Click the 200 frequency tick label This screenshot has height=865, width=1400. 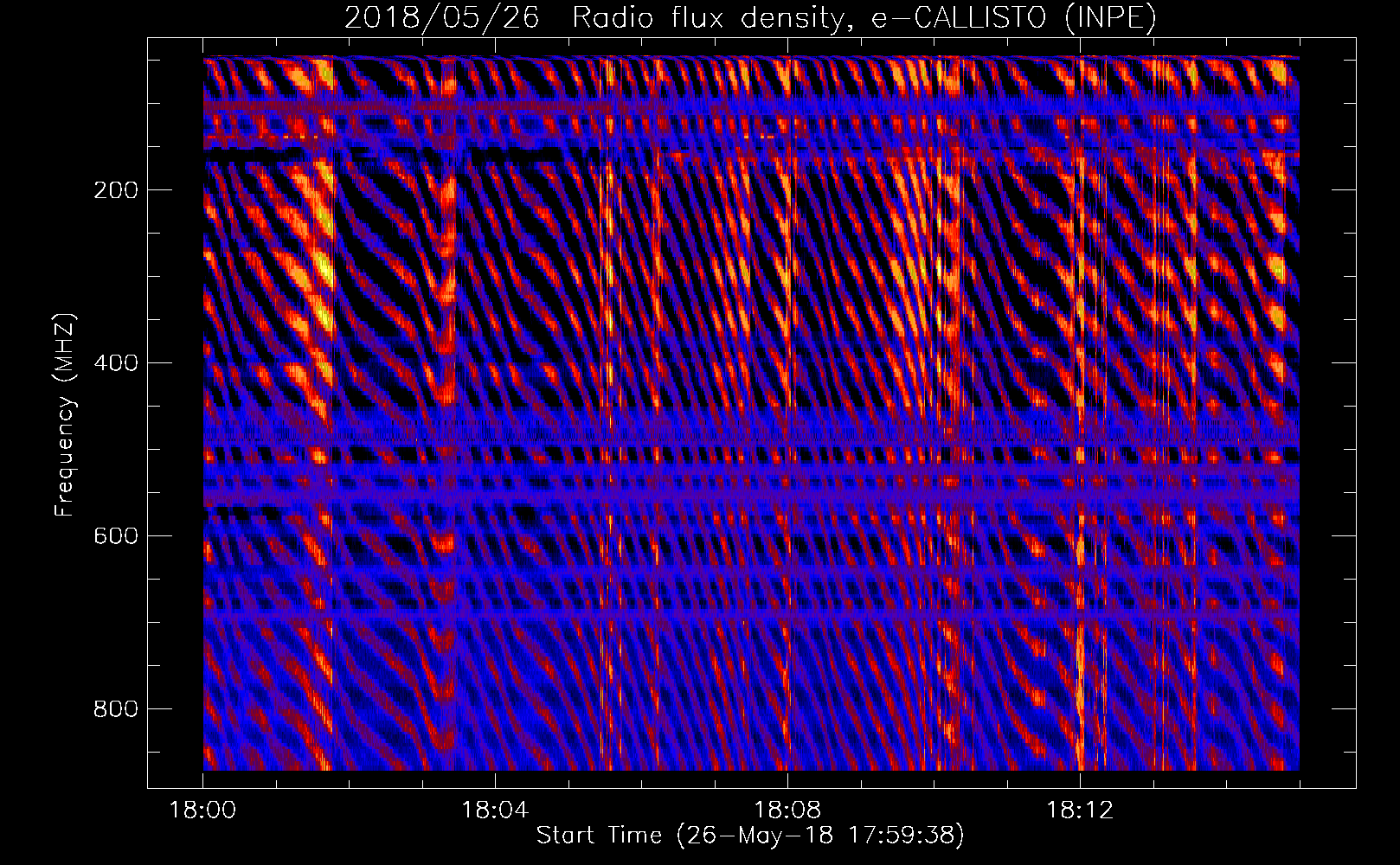pos(116,190)
